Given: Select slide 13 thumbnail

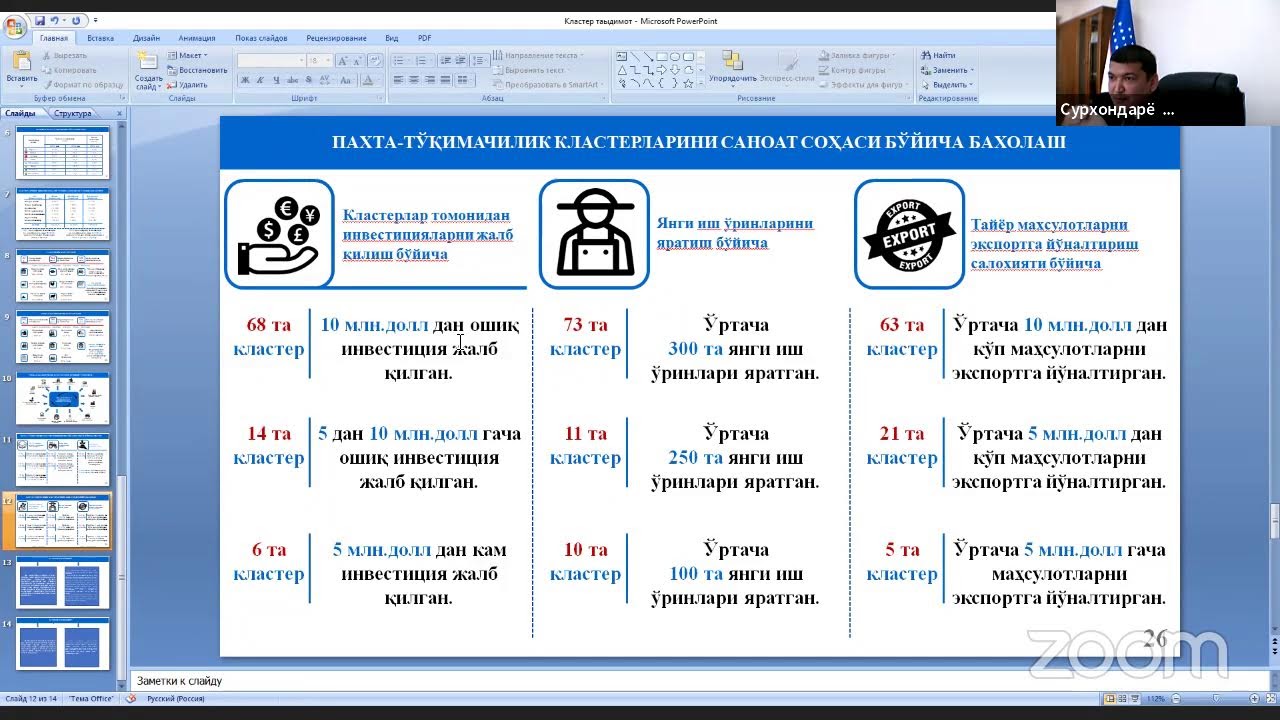Looking at the screenshot, I should coord(62,583).
